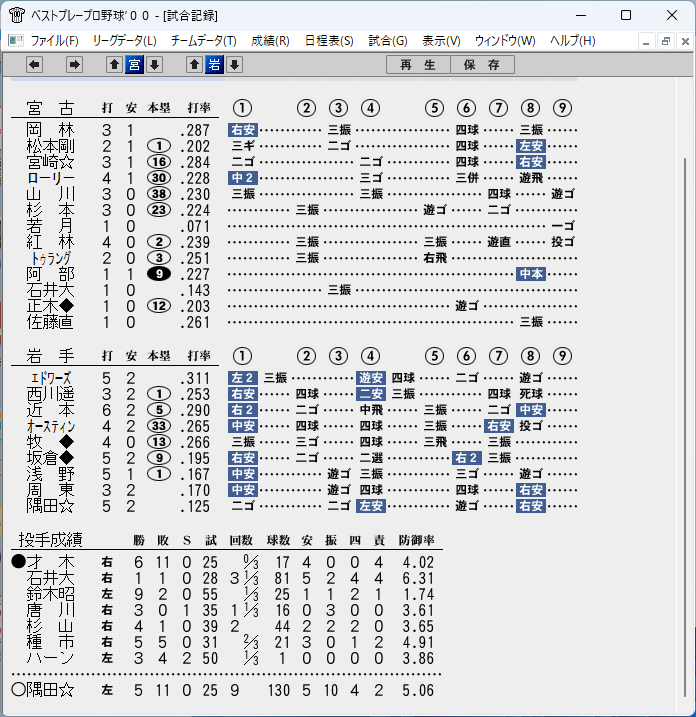The image size is (696, 717).
Task: Click the 保存 save button
Action: [482, 64]
